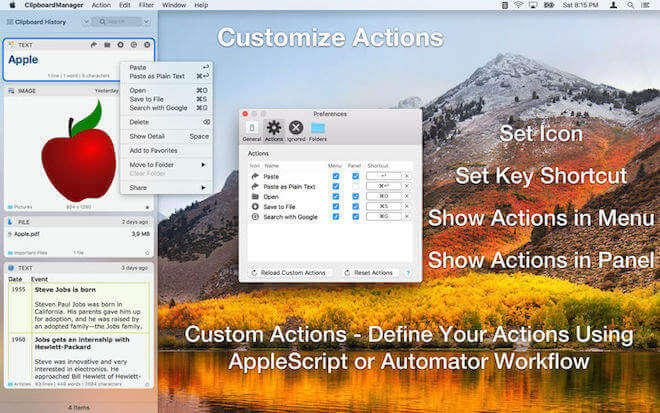The height and width of the screenshot is (413, 660).
Task: Clear the shortcut for Paste as Plain Text with its X
Action: pos(407,186)
